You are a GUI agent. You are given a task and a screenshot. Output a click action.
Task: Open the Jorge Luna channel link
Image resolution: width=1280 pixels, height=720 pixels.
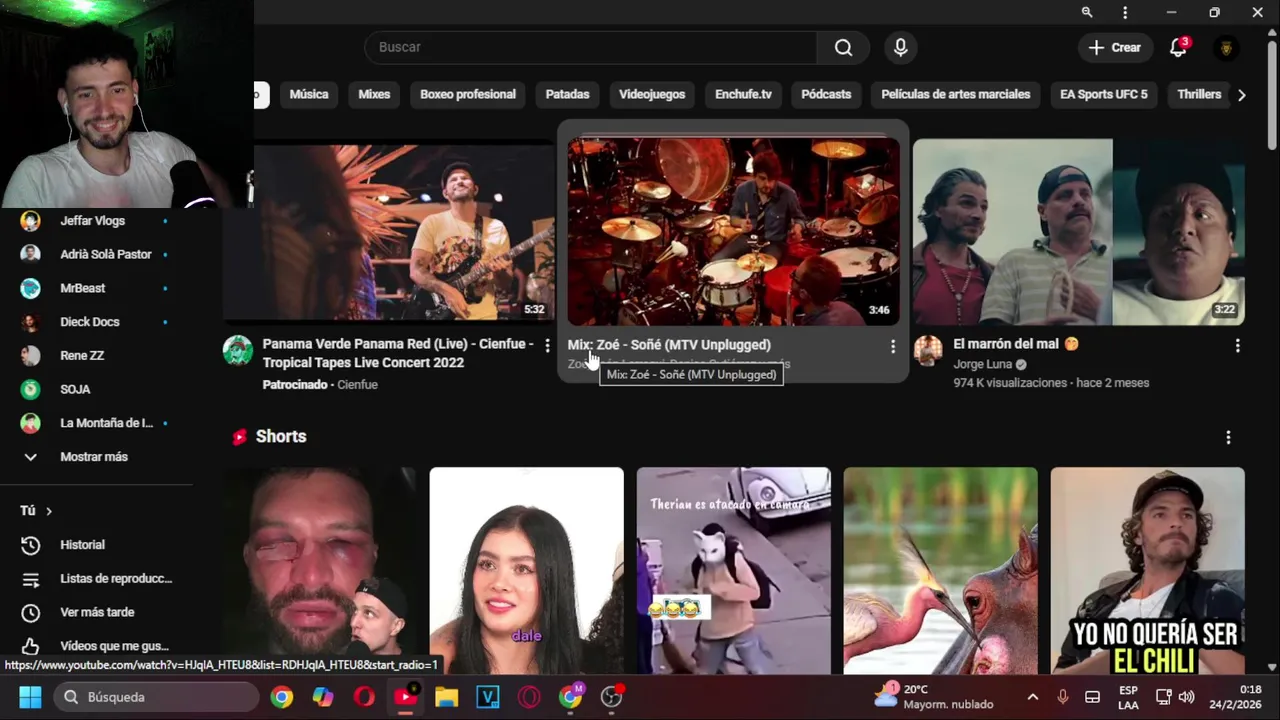(983, 364)
